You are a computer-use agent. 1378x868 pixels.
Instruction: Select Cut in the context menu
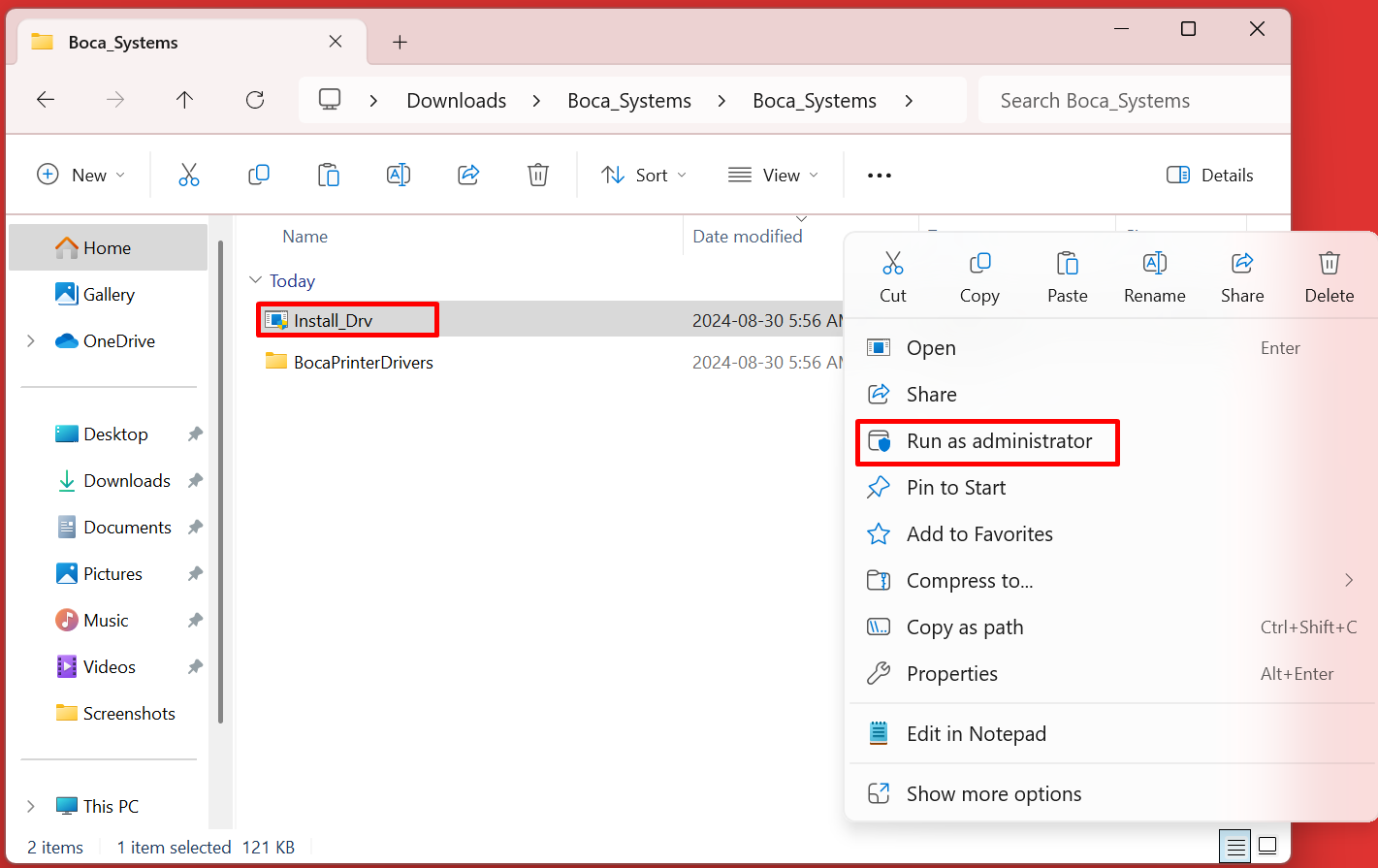pyautogui.click(x=893, y=276)
